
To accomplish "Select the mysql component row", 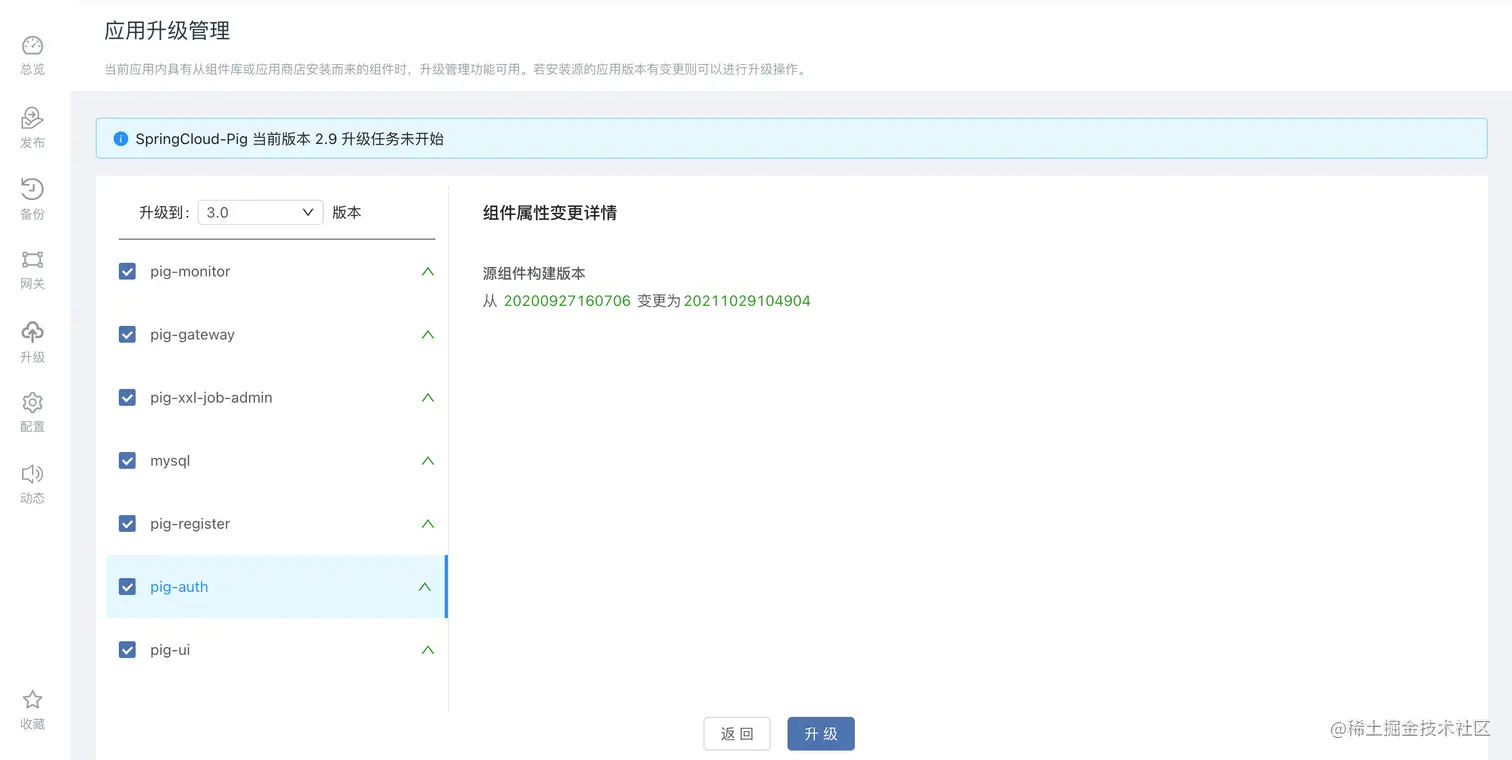I will point(276,460).
